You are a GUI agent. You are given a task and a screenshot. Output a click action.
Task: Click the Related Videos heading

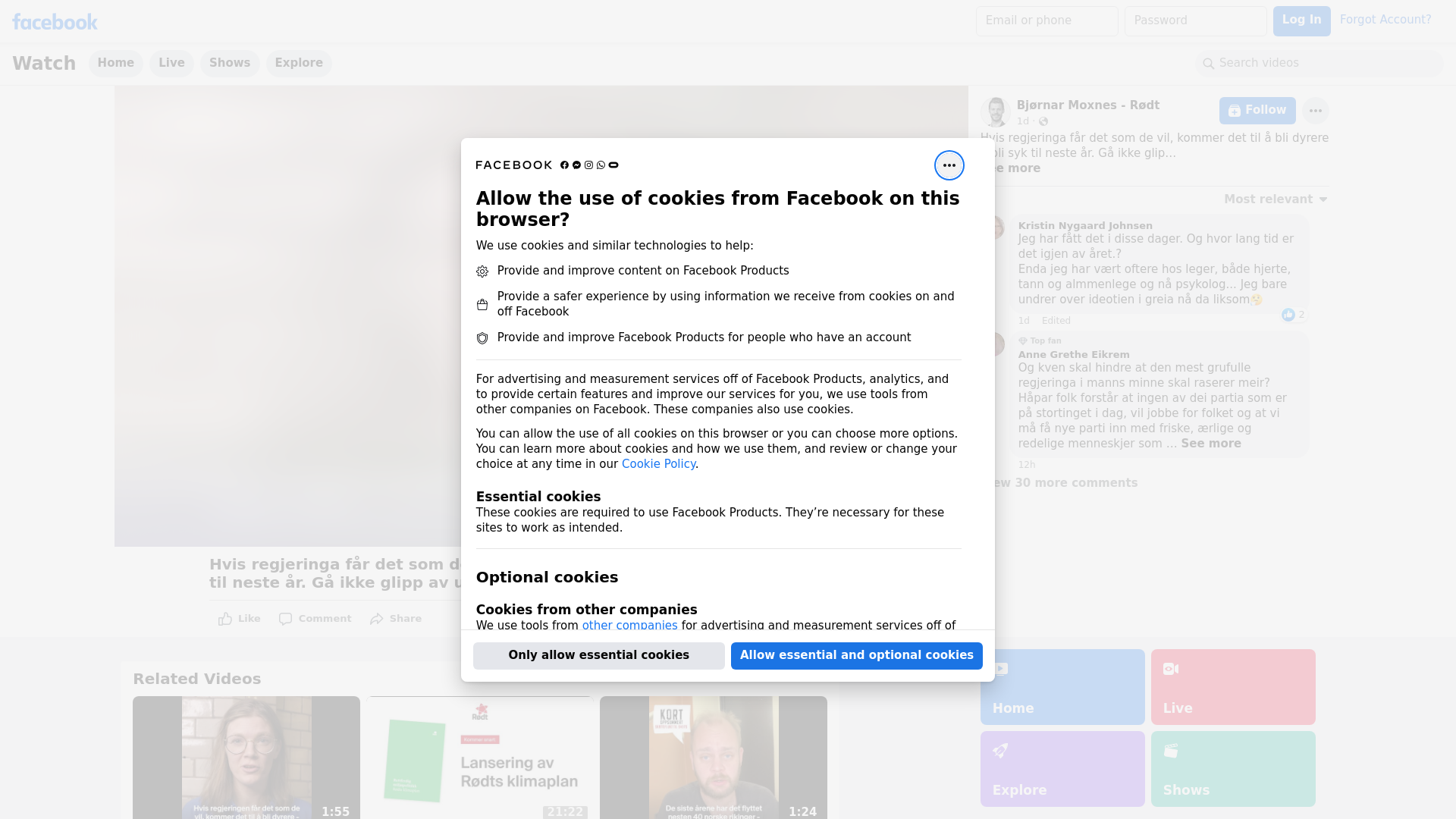coord(196,679)
